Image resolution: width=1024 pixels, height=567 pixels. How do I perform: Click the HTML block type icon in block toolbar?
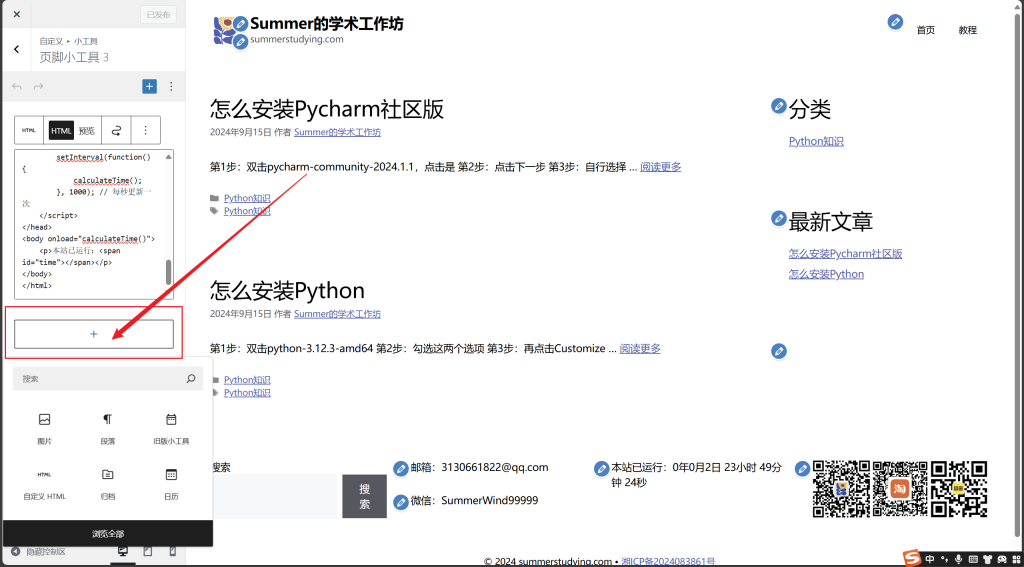pyautogui.click(x=29, y=130)
